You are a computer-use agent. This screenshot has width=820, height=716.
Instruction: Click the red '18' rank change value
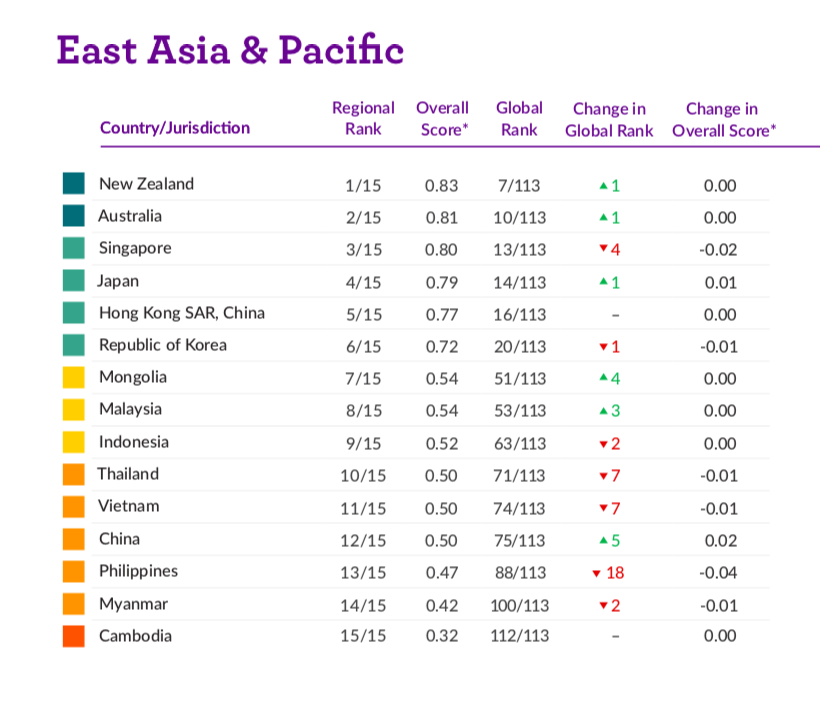point(615,573)
